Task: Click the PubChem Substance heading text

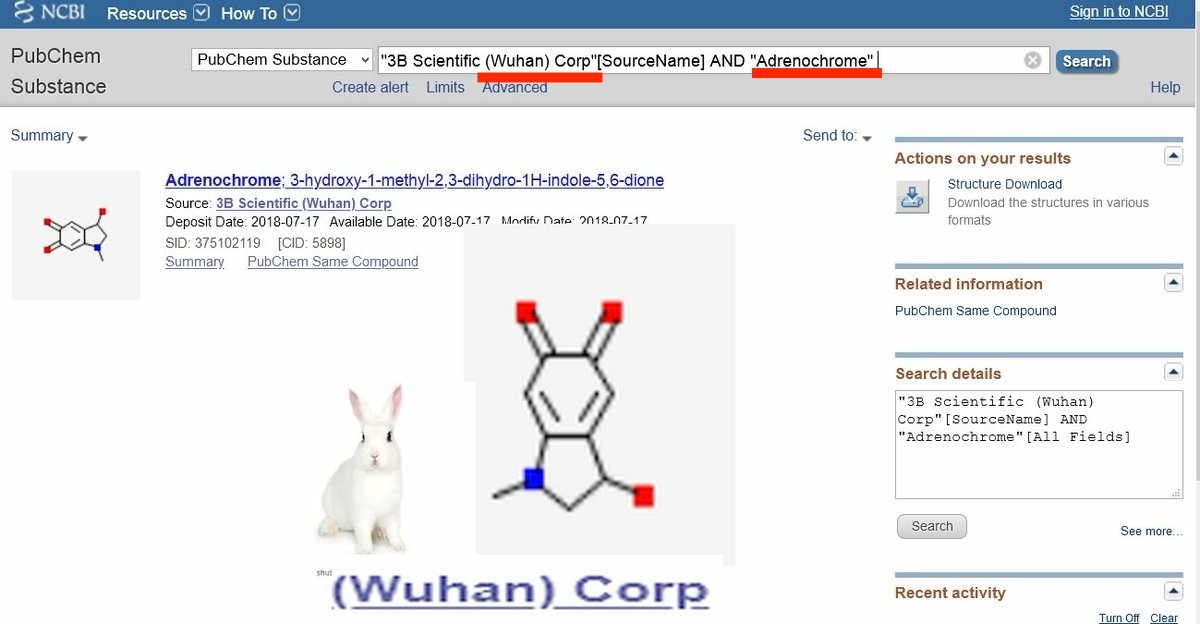Action: [x=58, y=71]
